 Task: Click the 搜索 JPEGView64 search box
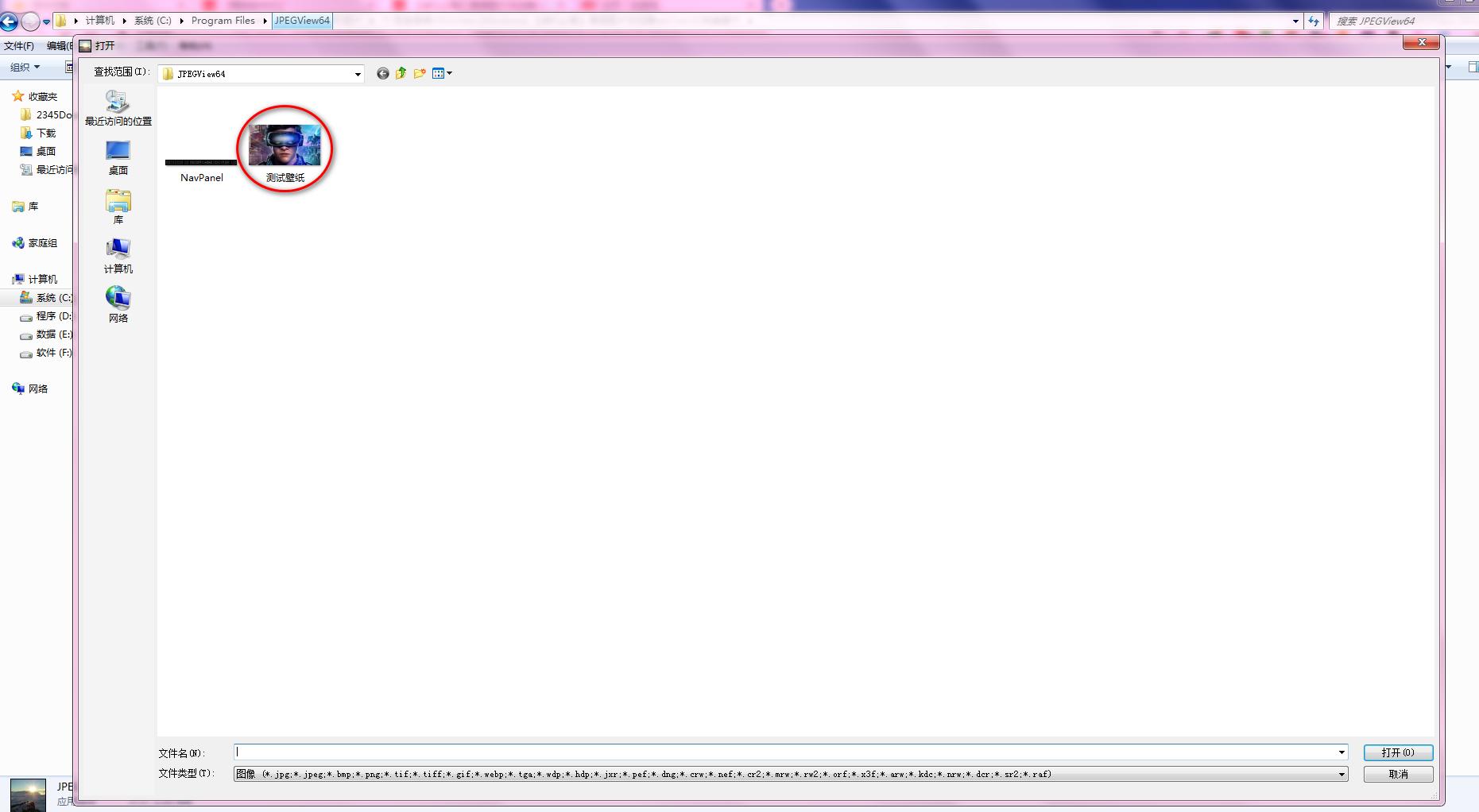(1404, 21)
